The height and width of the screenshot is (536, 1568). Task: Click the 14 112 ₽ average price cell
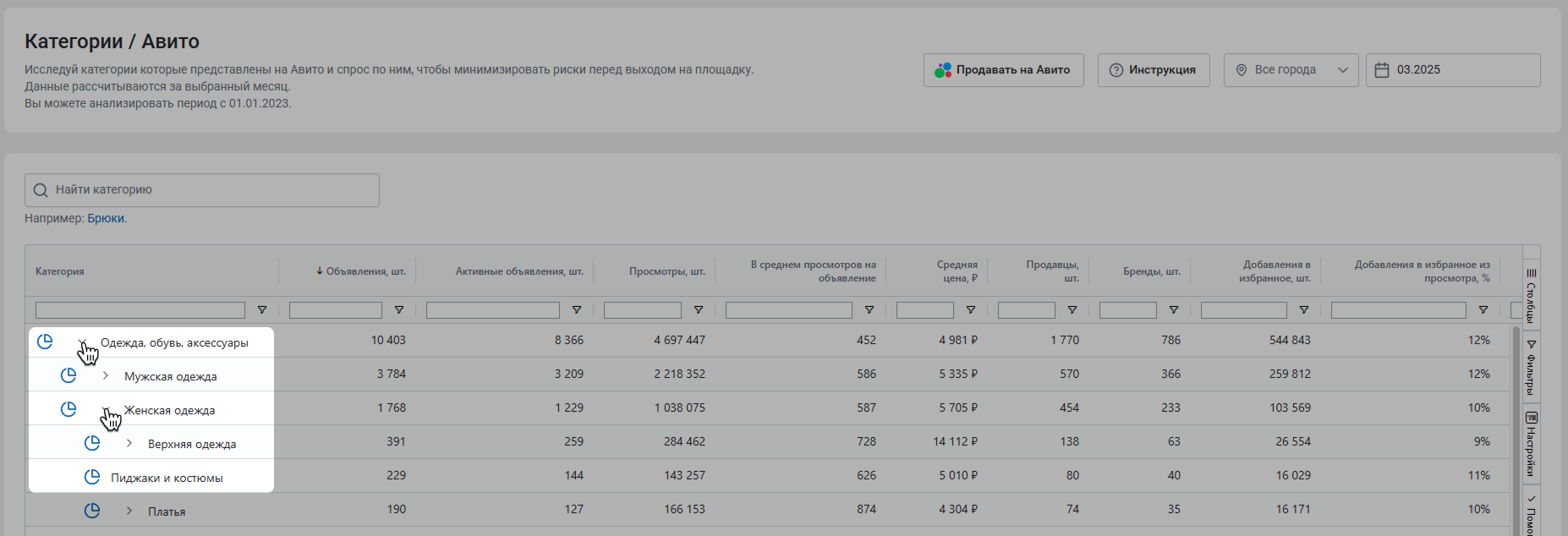pos(956,441)
